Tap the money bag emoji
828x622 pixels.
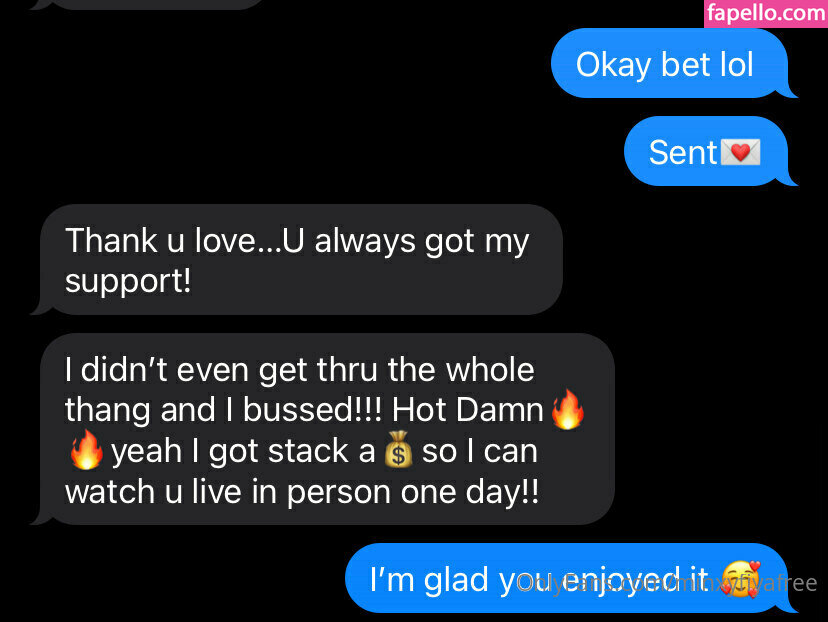(398, 450)
